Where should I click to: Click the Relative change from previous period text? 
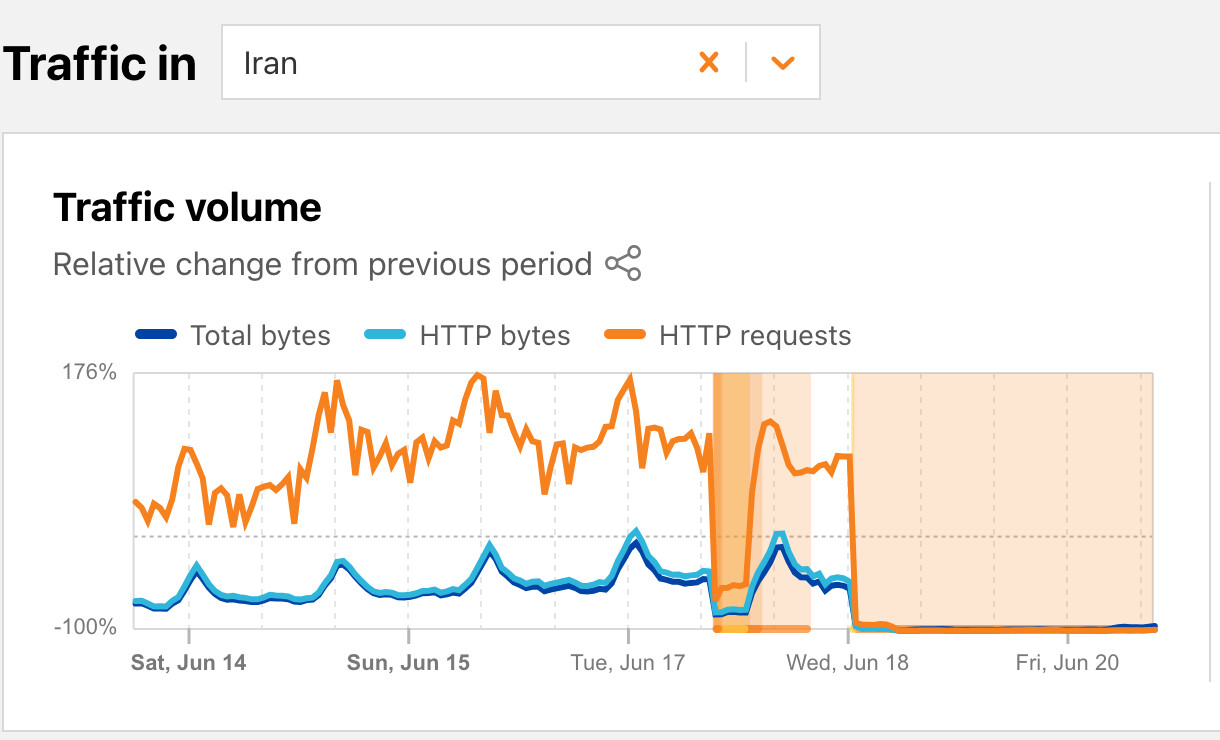322,265
